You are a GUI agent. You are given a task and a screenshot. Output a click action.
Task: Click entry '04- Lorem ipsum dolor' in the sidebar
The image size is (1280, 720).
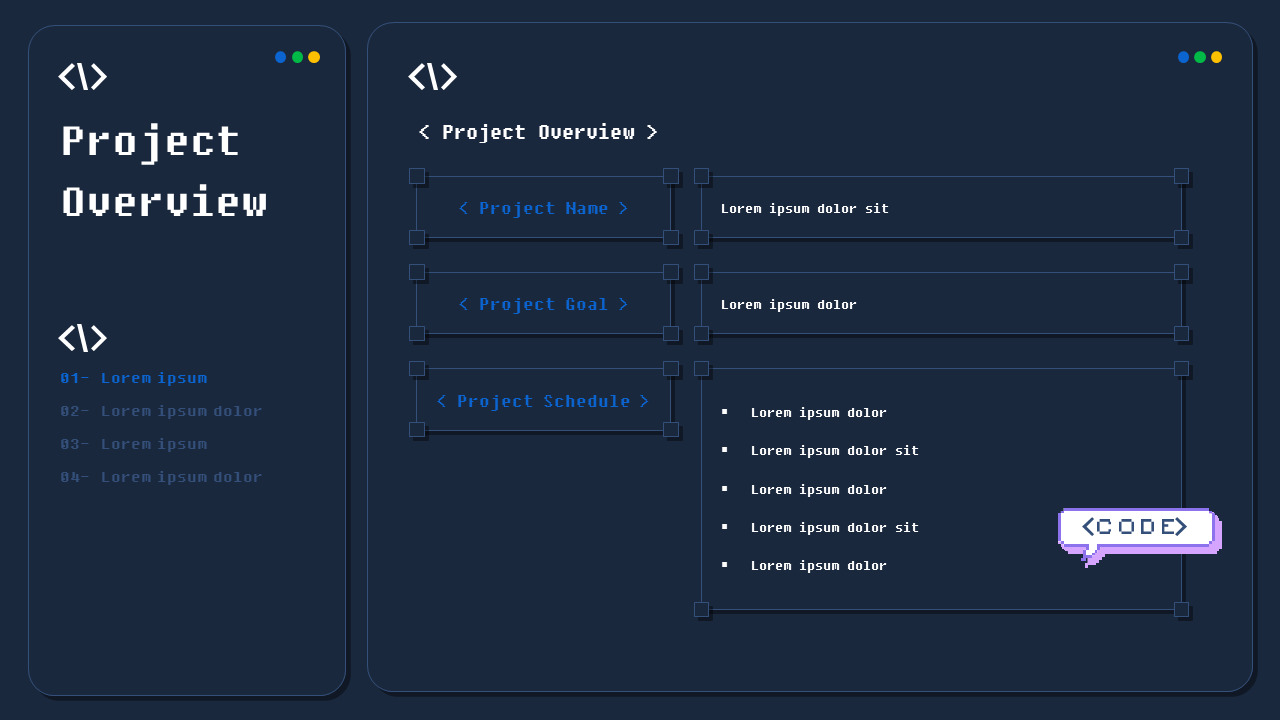(161, 477)
